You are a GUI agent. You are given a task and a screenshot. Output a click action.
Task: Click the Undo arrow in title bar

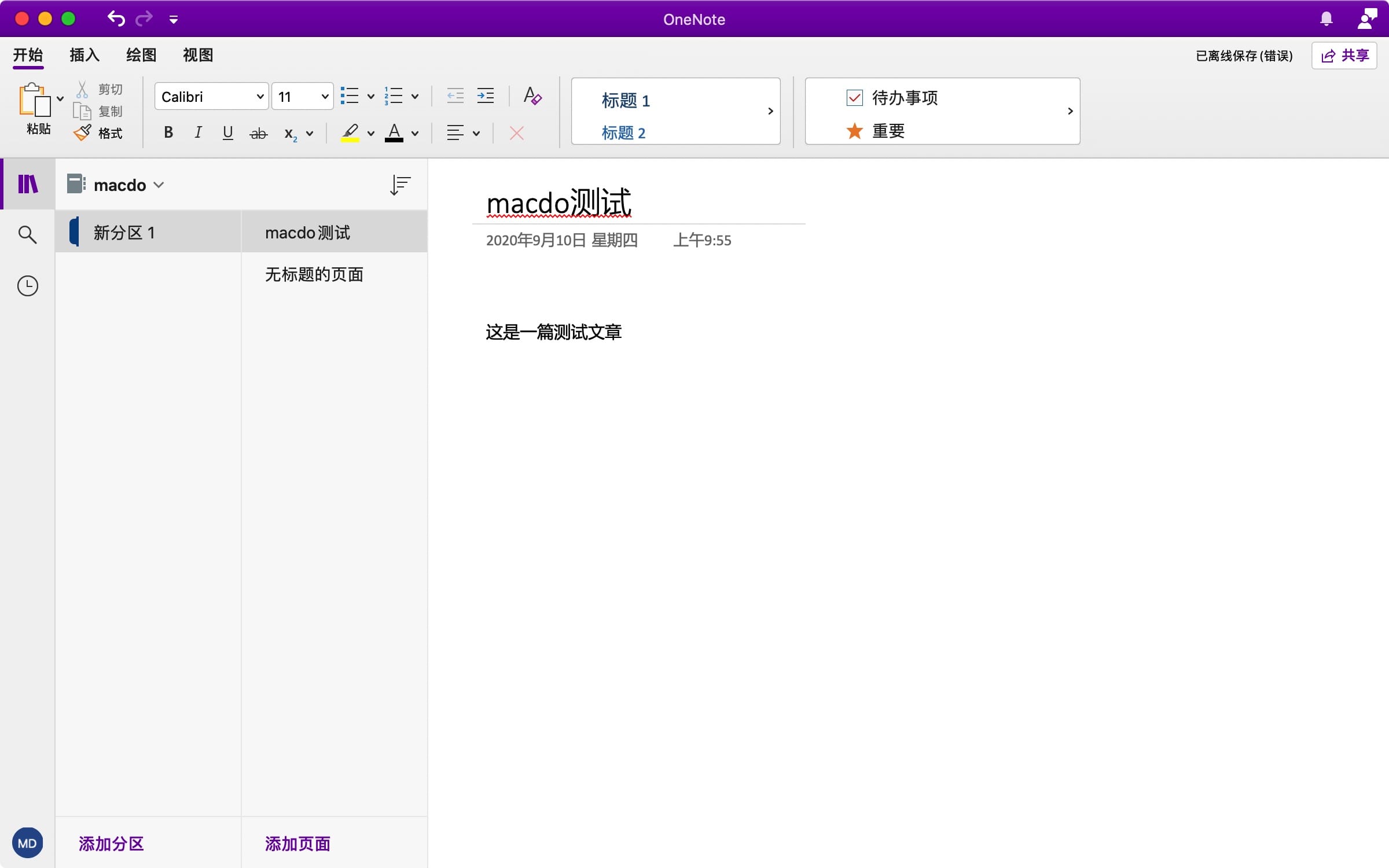click(x=116, y=19)
